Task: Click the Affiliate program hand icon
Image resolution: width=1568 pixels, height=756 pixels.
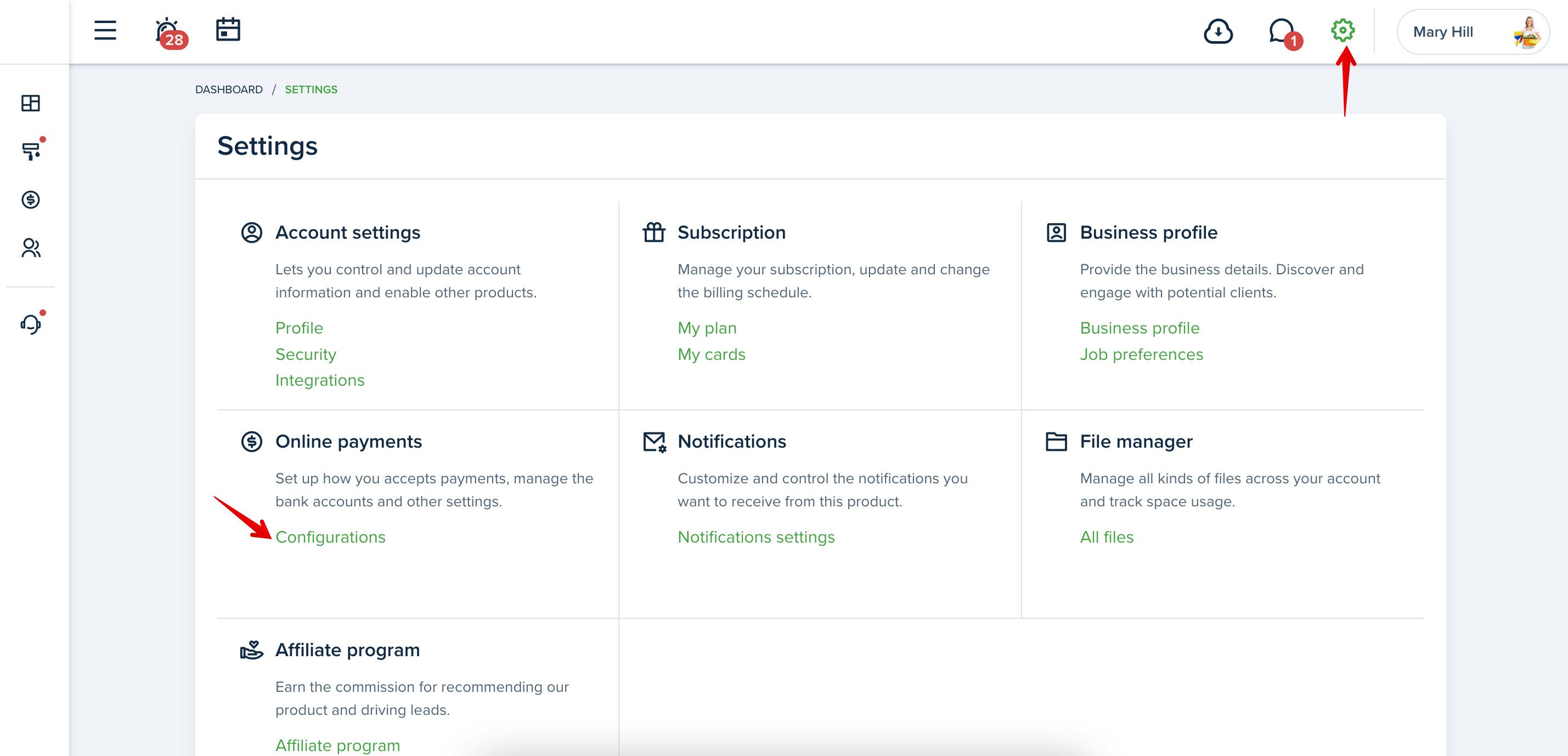Action: tap(251, 650)
